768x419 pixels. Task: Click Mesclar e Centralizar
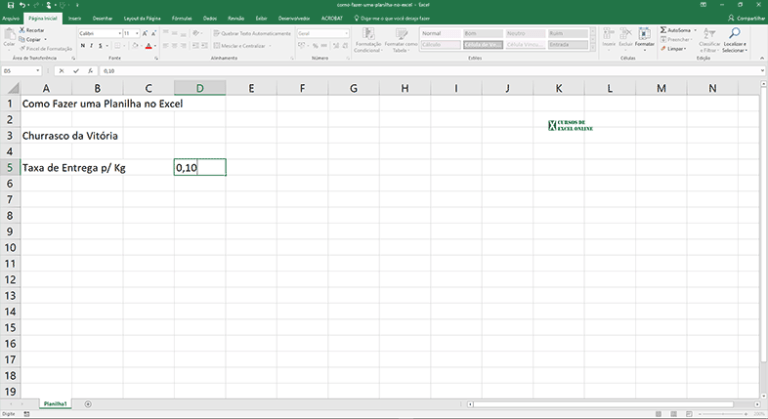coord(240,46)
